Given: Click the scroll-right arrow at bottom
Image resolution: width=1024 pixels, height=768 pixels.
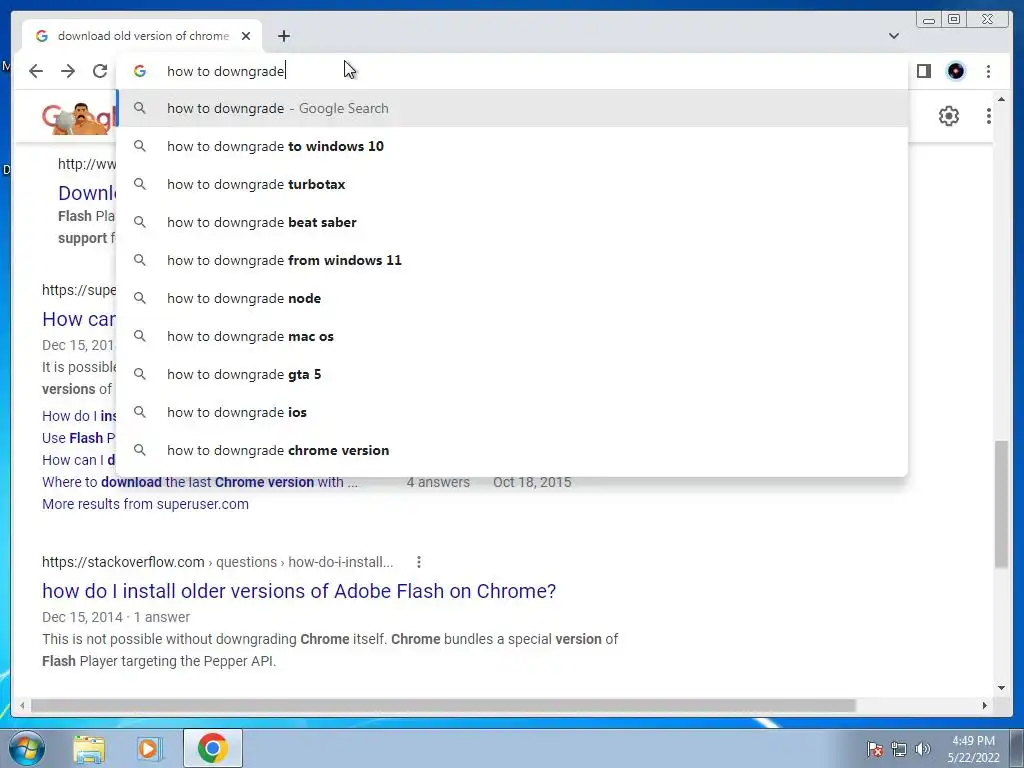Looking at the screenshot, I should coord(985,705).
